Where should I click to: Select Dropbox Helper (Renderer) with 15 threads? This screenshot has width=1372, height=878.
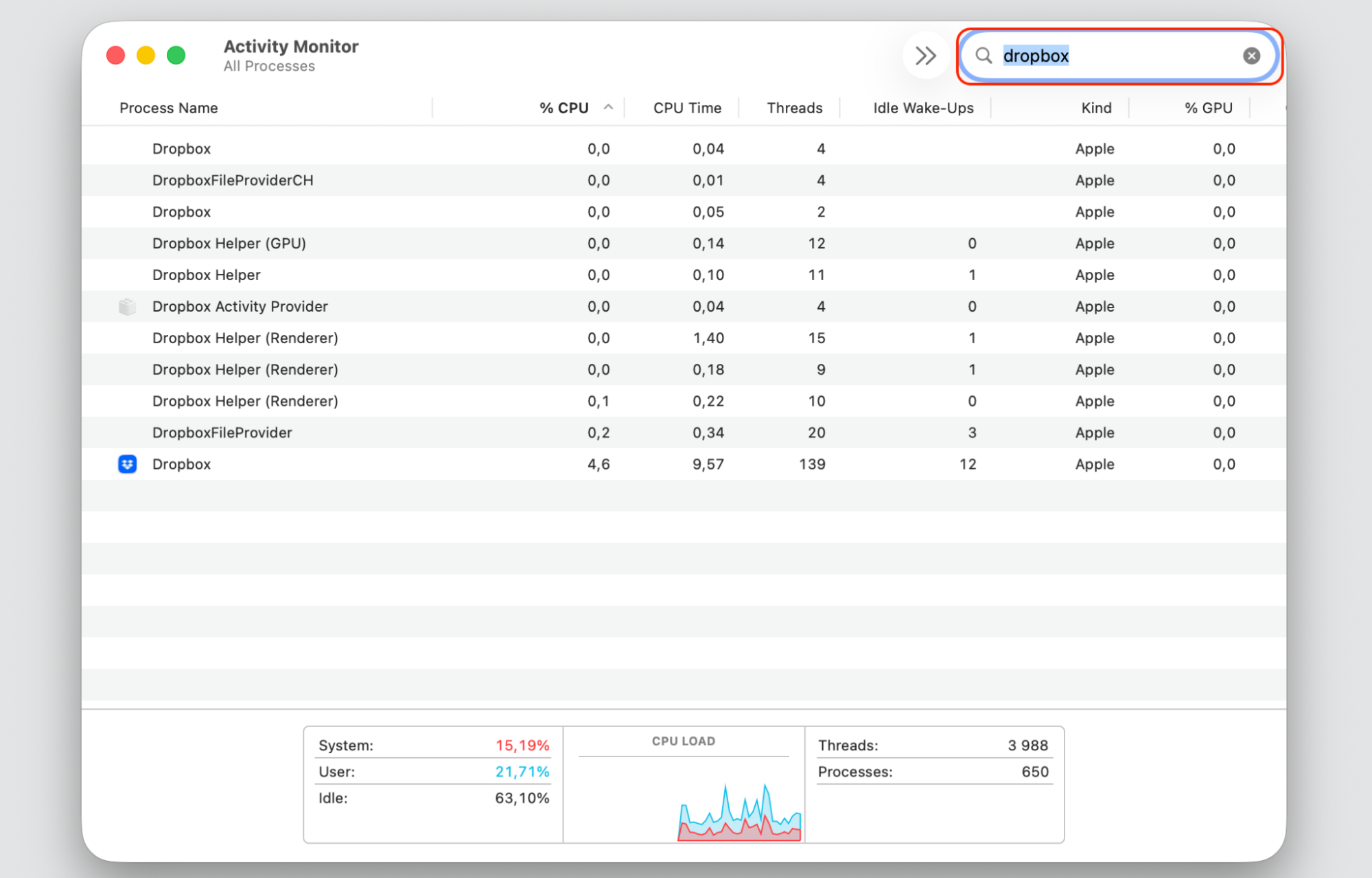click(x=684, y=338)
